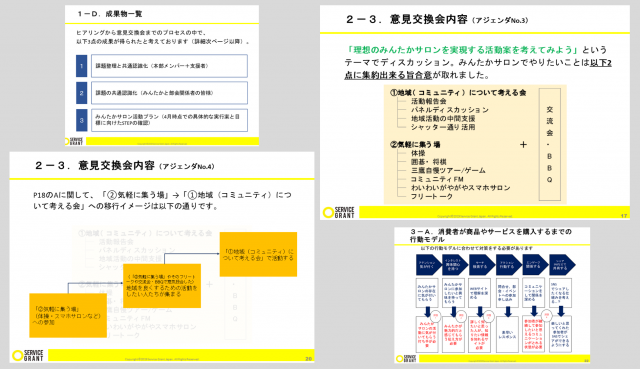The image size is (640, 369).
Task: Open the 1-D. 成果物一覧 slide title
Action: click(x=110, y=14)
